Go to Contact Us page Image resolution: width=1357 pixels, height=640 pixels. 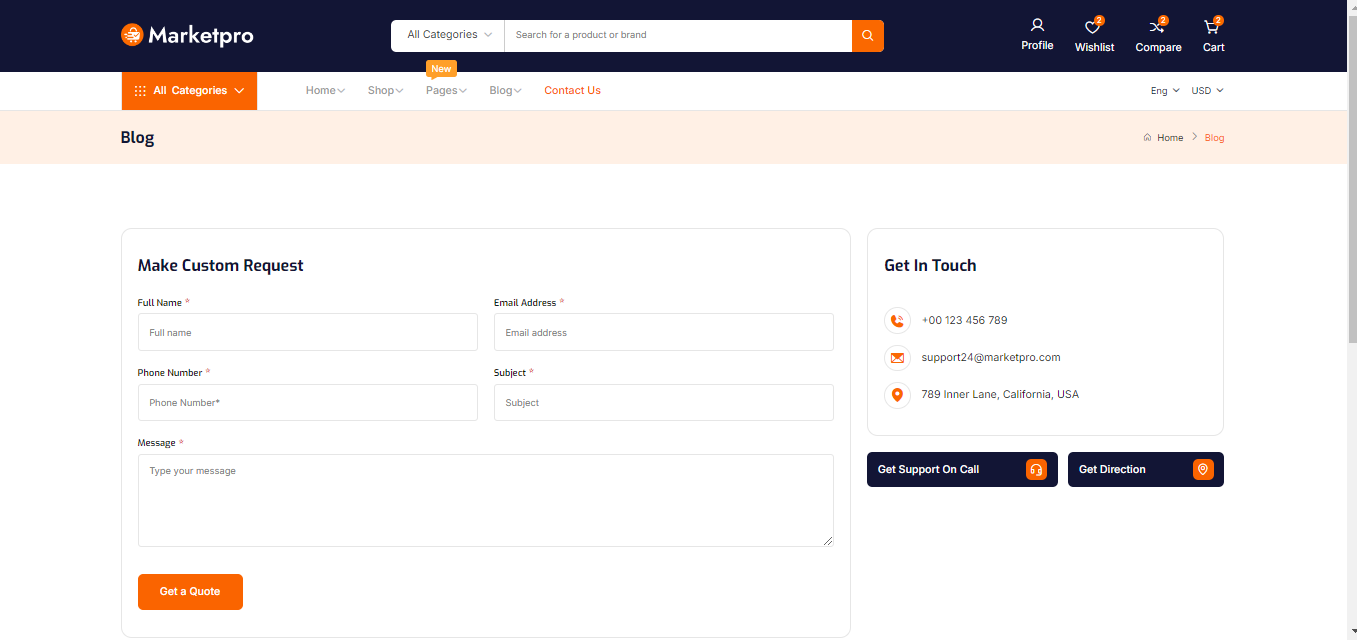click(572, 91)
